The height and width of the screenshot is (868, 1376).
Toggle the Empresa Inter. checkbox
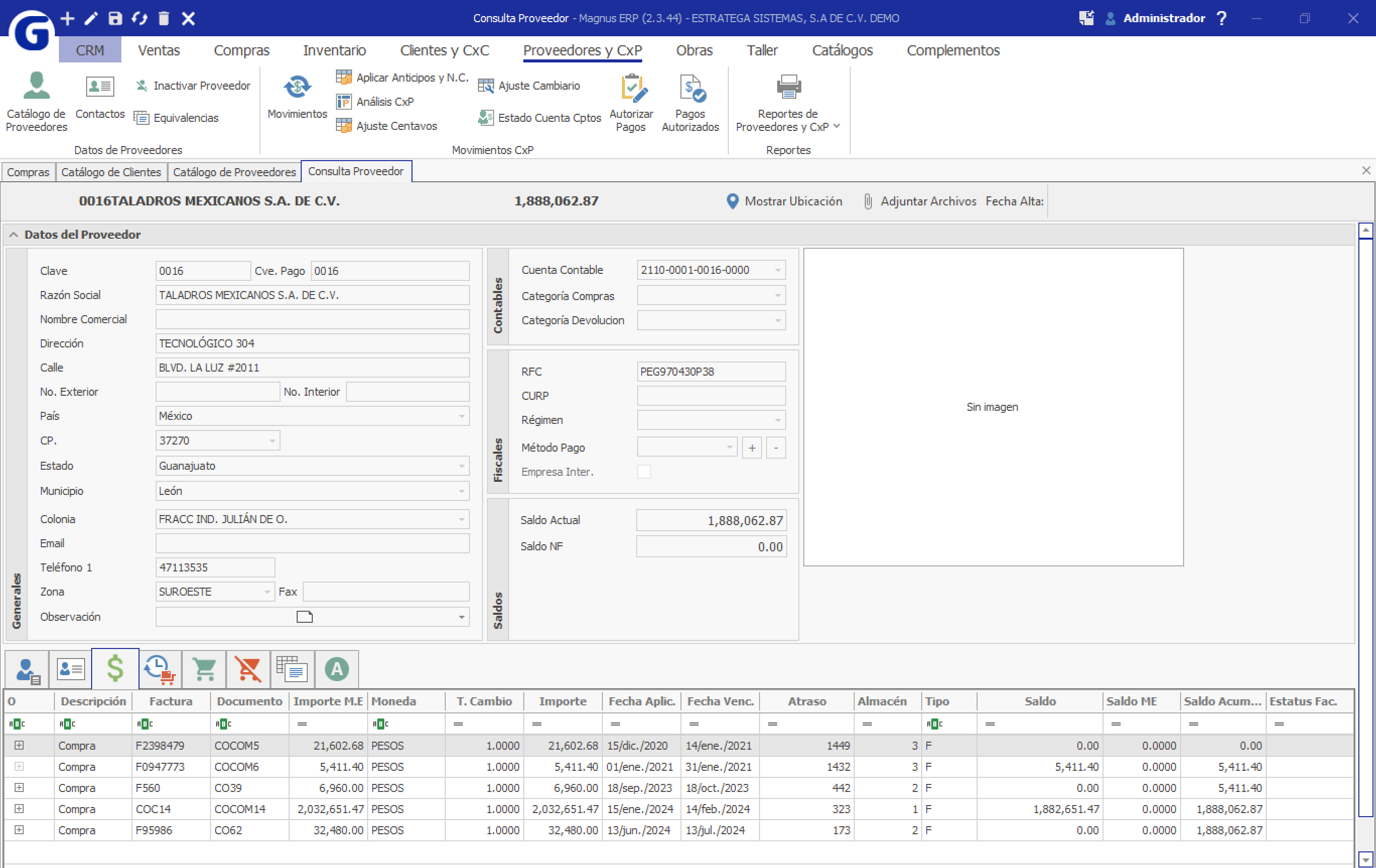pos(644,472)
